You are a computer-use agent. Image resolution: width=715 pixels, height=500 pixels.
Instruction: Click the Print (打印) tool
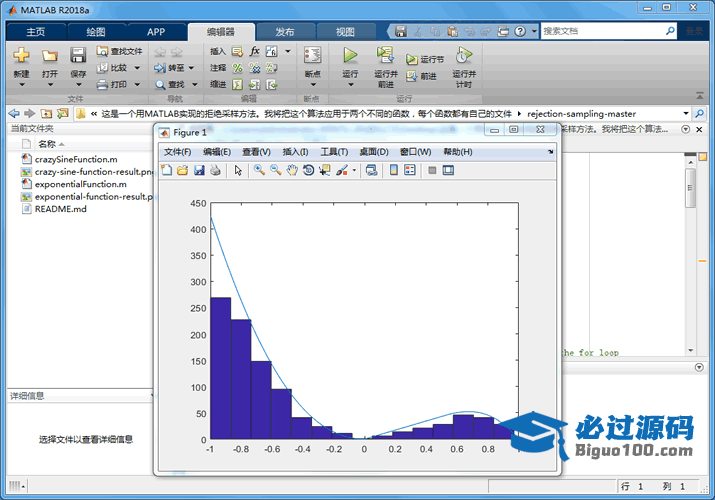pos(112,84)
